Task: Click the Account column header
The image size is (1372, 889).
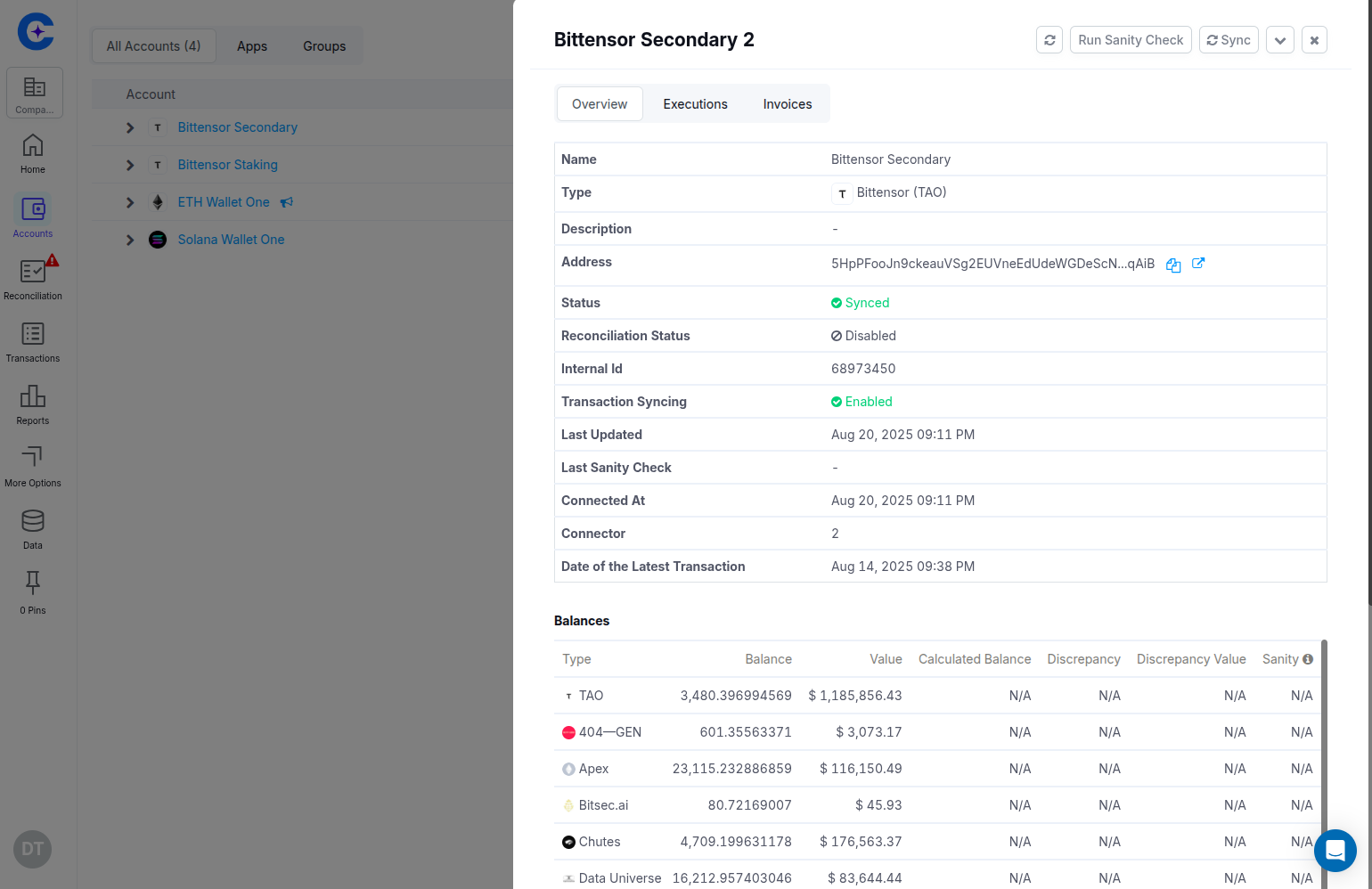Action: (151, 94)
